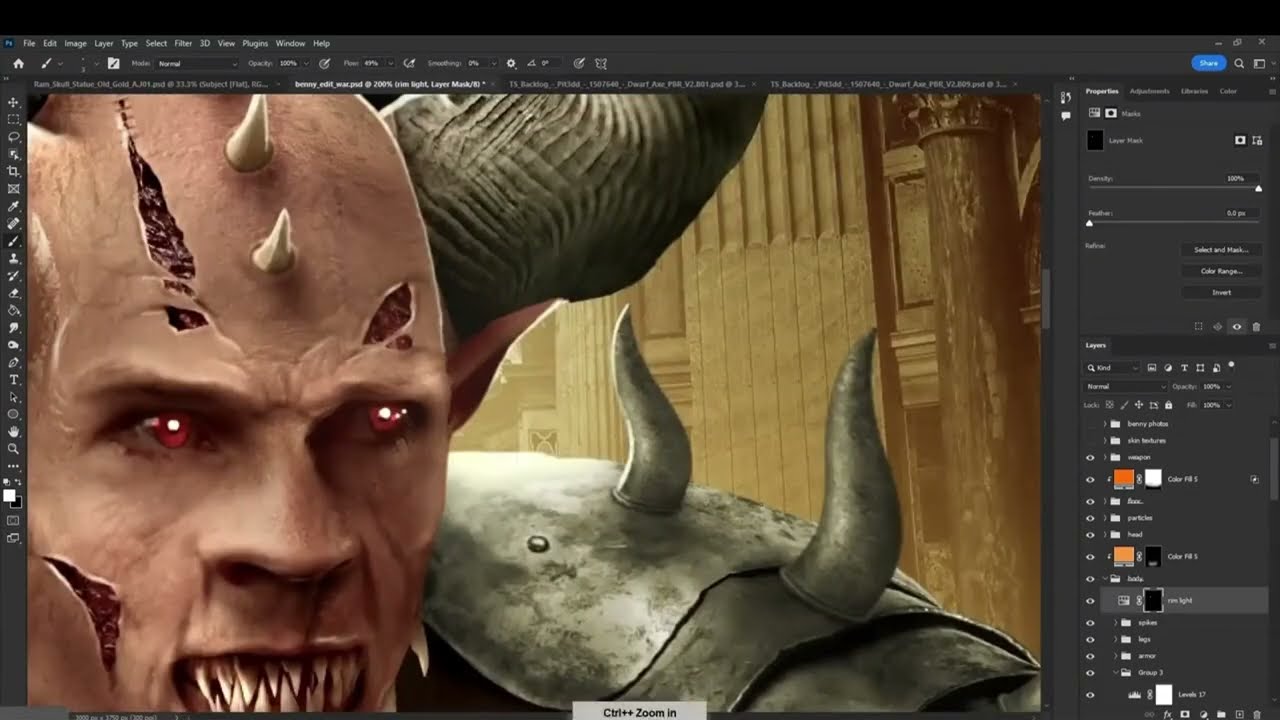Screen dimensions: 1280x720
Task: Delete mask using Properties trash icon
Action: pyautogui.click(x=1256, y=327)
